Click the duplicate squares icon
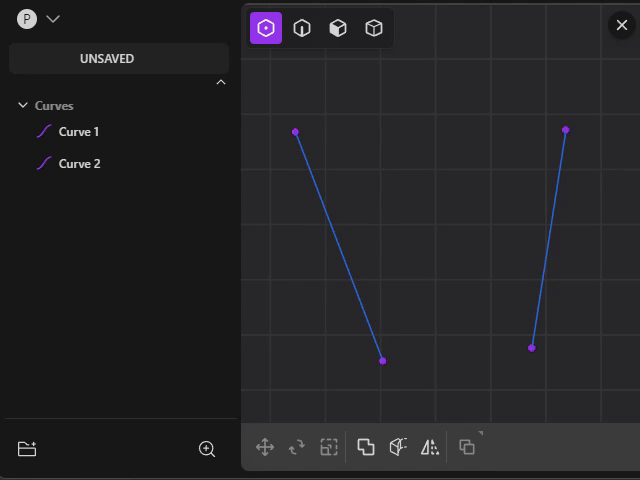Image resolution: width=640 pixels, height=480 pixels. 467,447
